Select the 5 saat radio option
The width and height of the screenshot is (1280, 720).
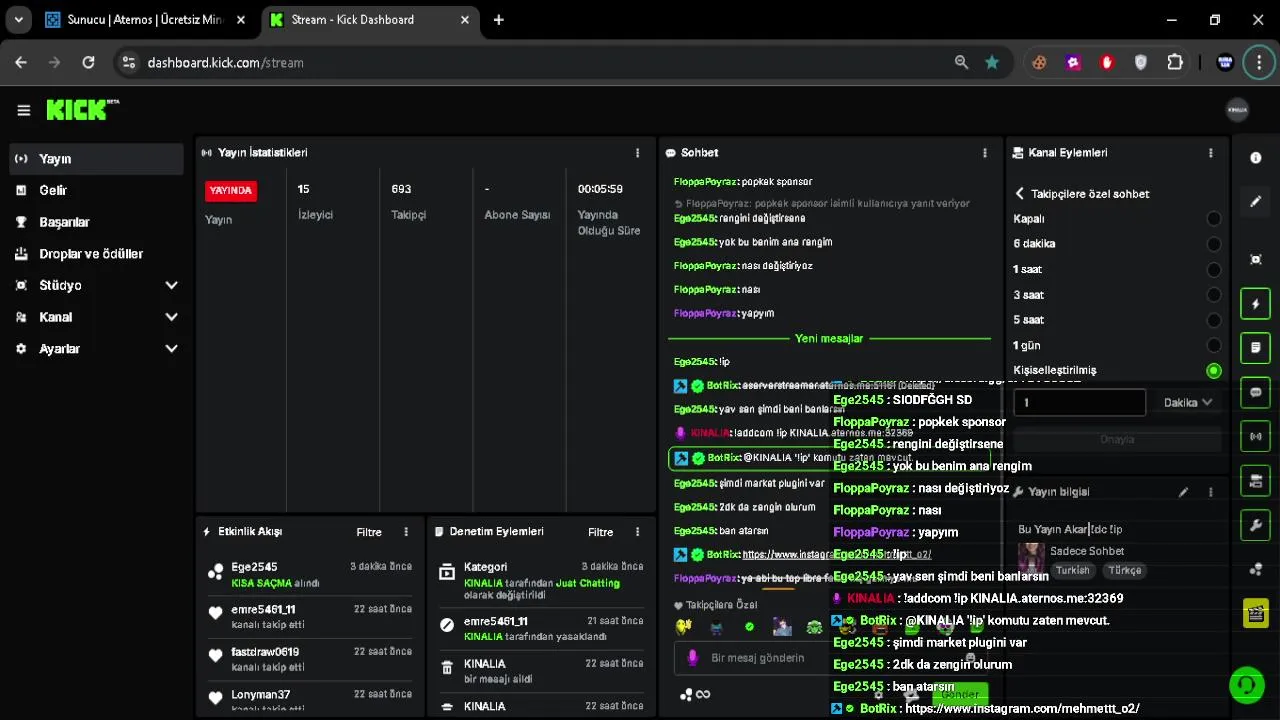(x=1213, y=320)
